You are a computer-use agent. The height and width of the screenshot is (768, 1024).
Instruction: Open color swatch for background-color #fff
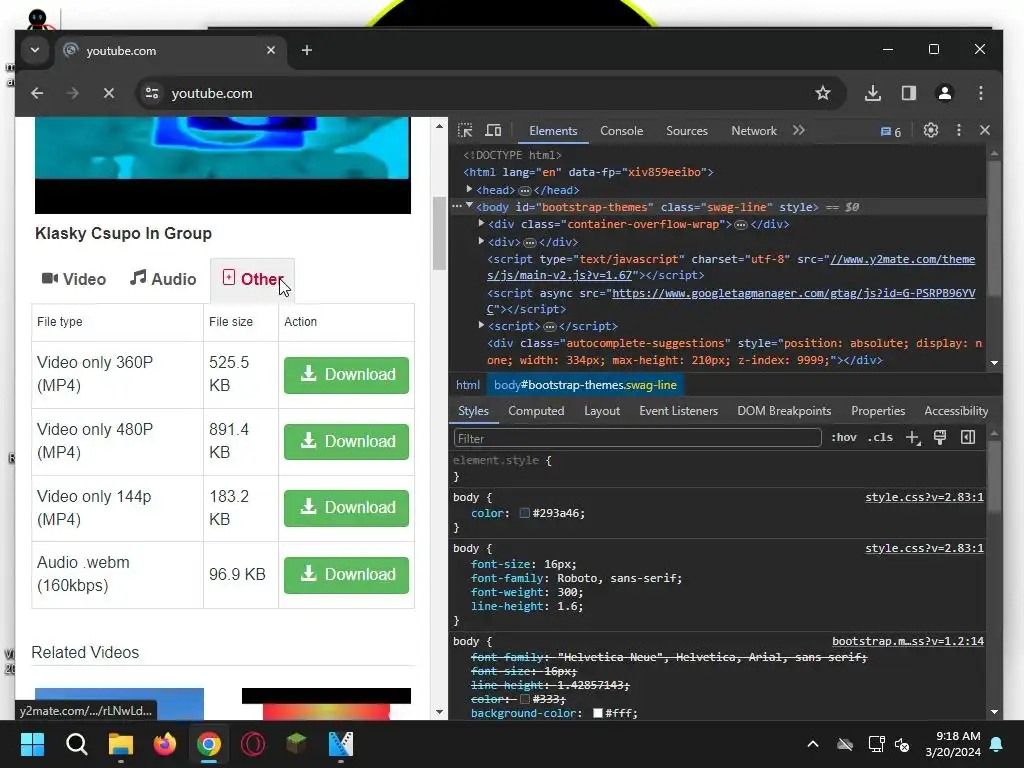(x=598, y=713)
